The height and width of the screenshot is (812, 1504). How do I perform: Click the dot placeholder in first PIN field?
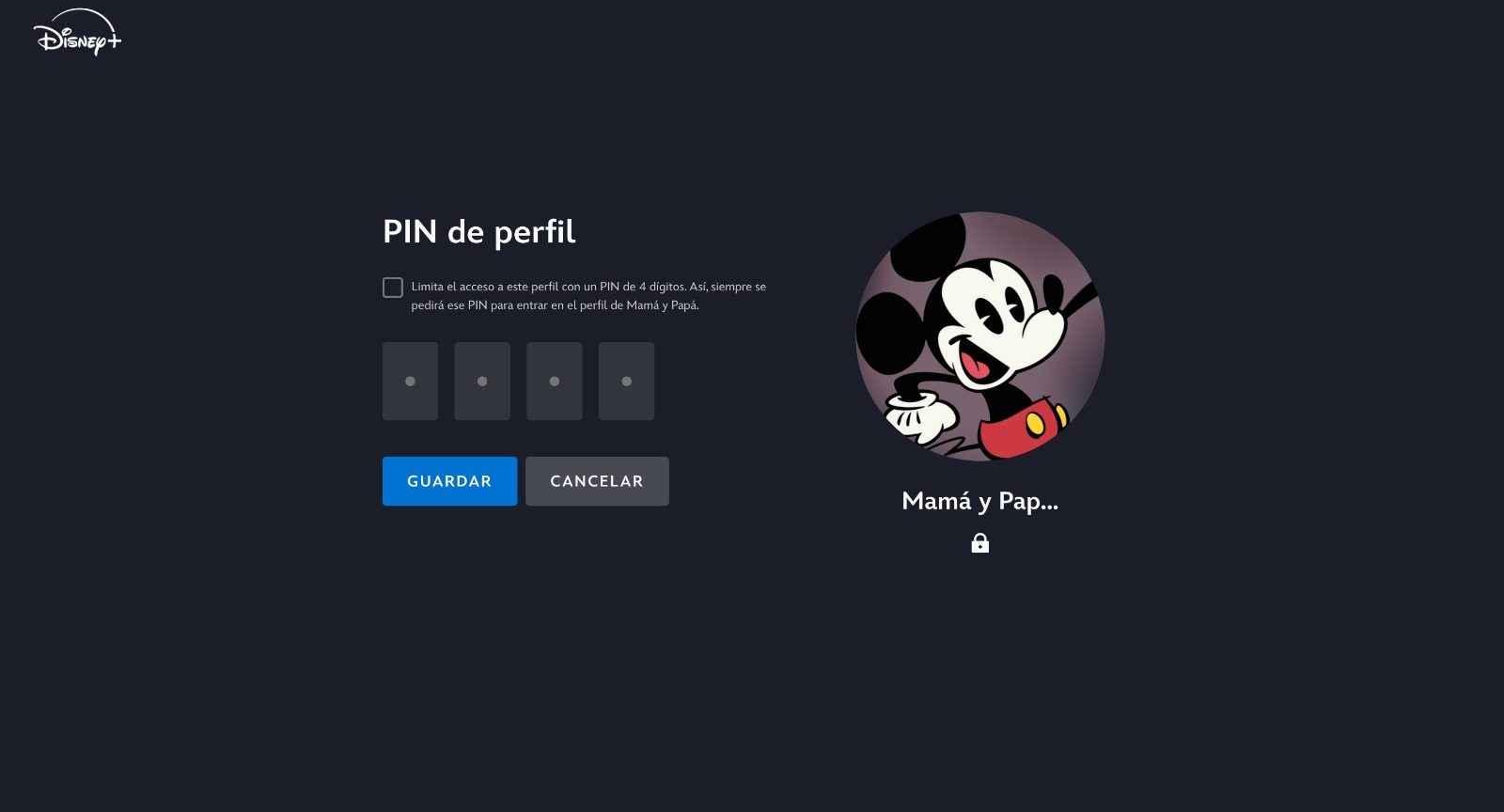[410, 382]
